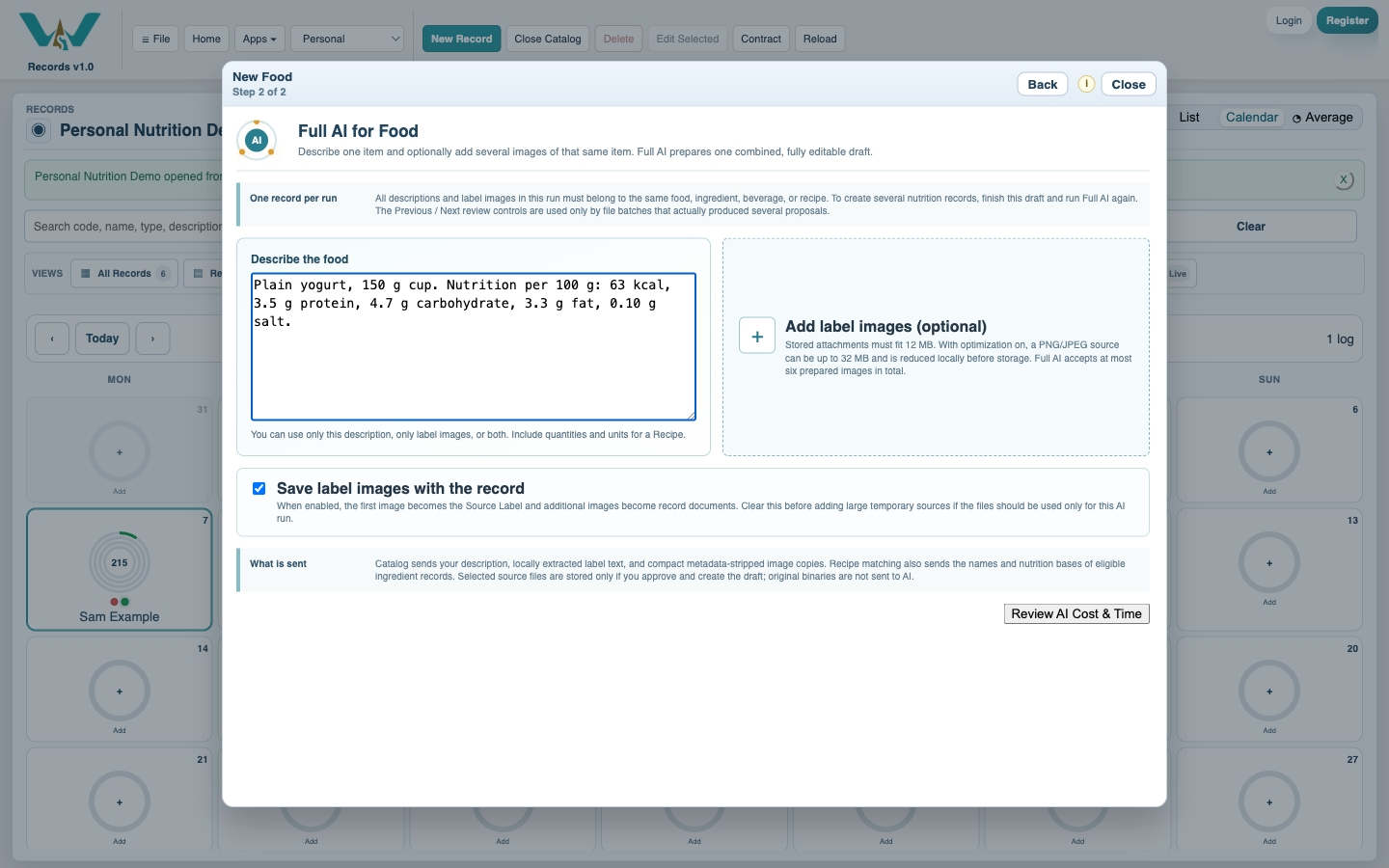
Task: Click the New Record button
Action: tap(461, 39)
